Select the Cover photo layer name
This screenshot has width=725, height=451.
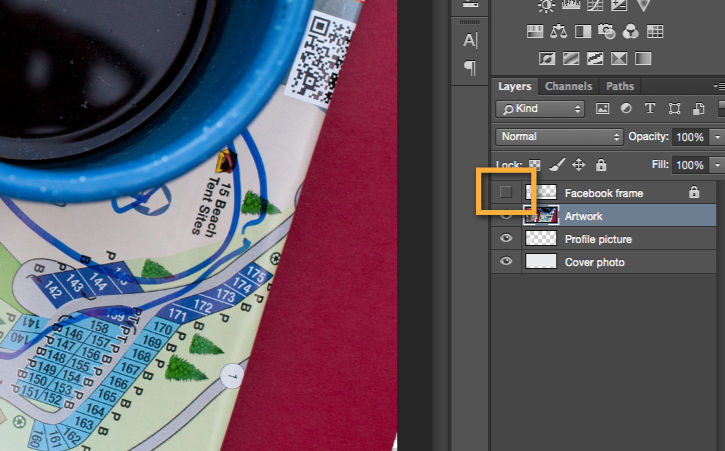[595, 263]
